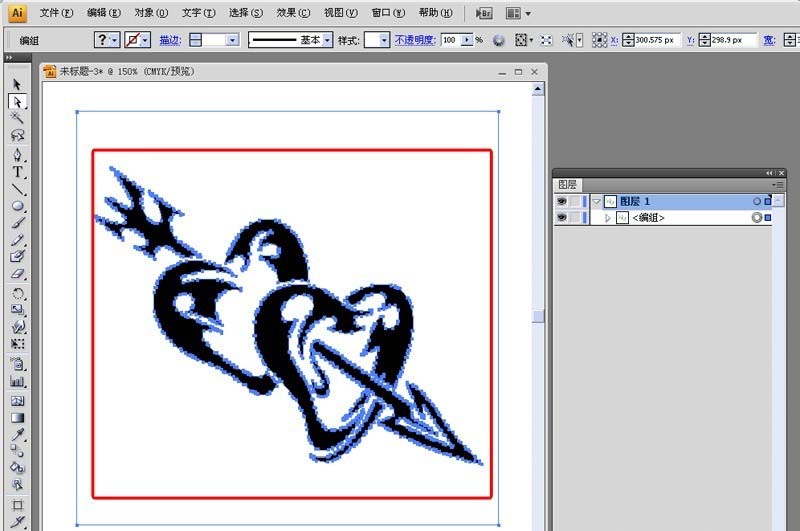Viewport: 800px width, 531px height.
Task: Open the stroke weight dropdown
Action: [x=232, y=40]
